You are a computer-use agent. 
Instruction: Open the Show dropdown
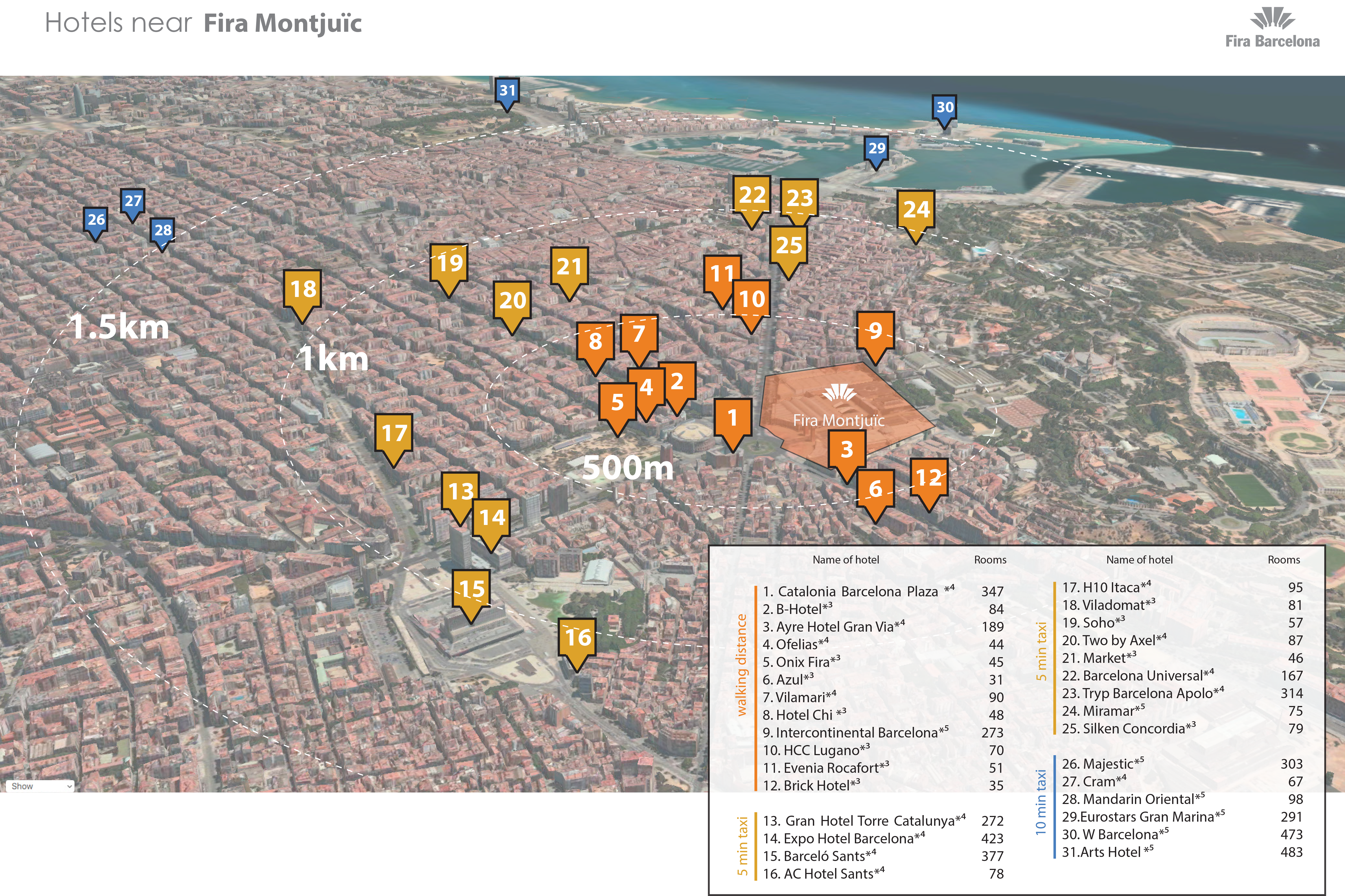tap(40, 786)
